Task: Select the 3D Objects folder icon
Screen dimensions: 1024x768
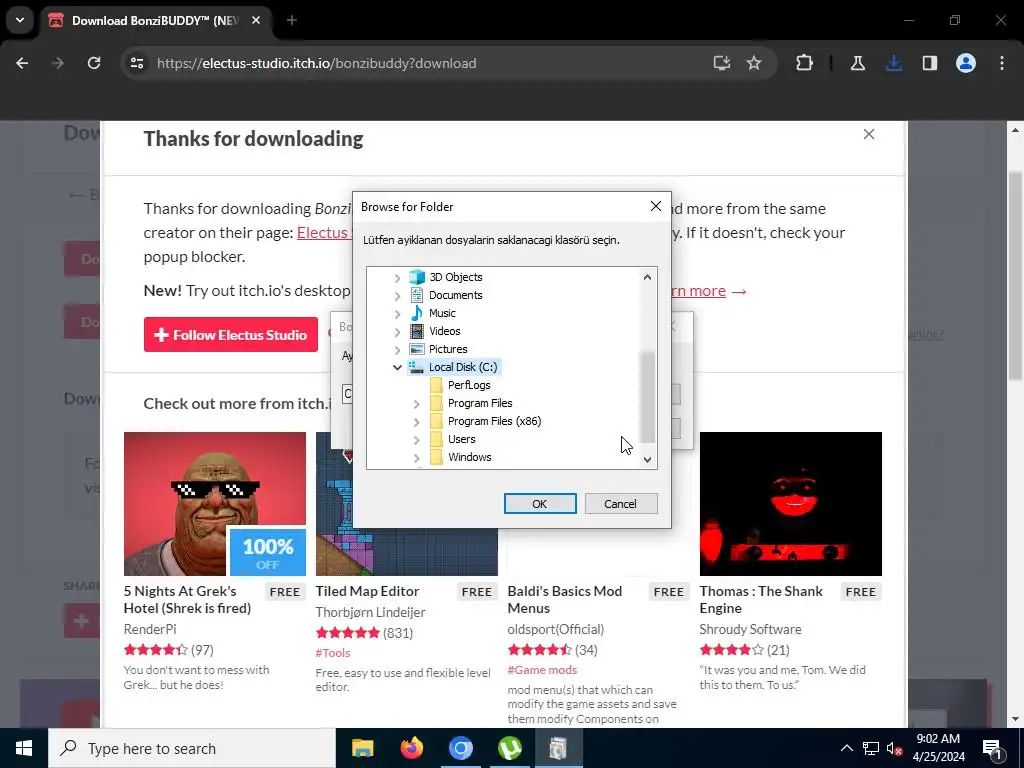Action: coord(417,277)
